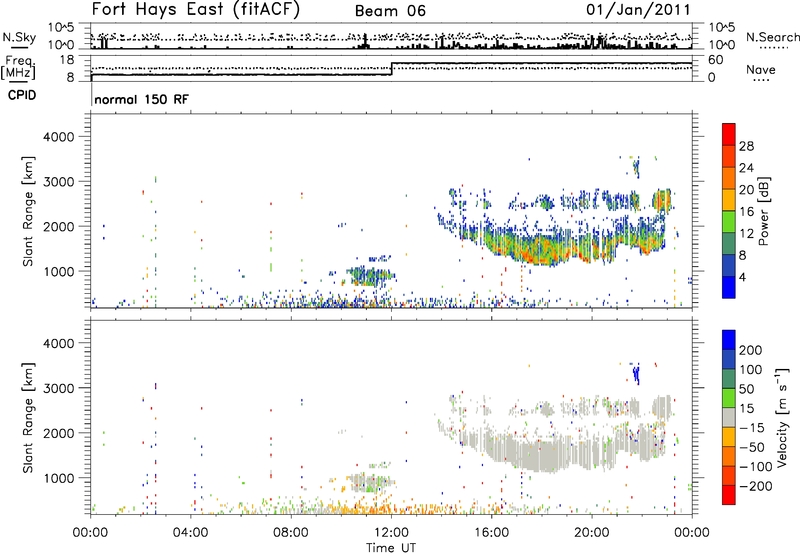Click the '60' Nave axis tick label
The width and height of the screenshot is (800, 554).
pos(715,60)
